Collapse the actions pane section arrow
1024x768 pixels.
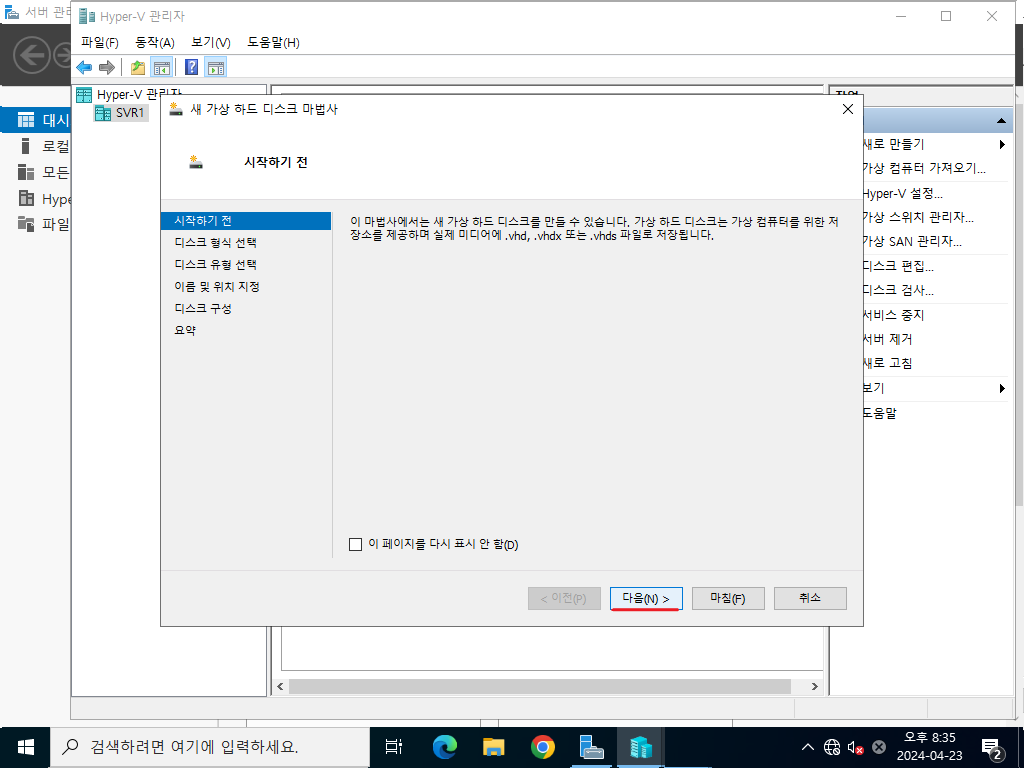pyautogui.click(x=1001, y=121)
